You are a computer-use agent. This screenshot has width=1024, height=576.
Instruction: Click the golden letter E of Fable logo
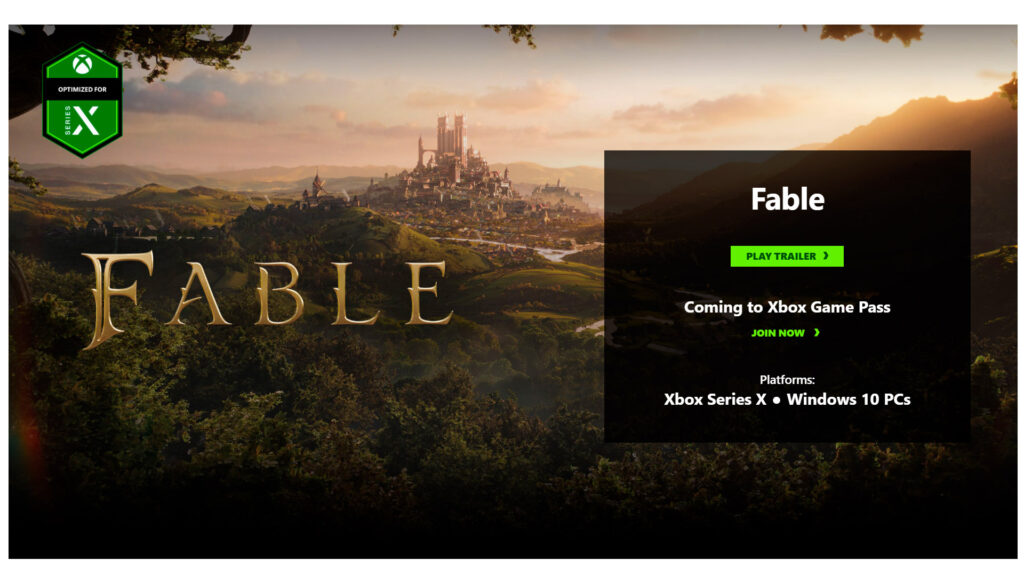429,293
